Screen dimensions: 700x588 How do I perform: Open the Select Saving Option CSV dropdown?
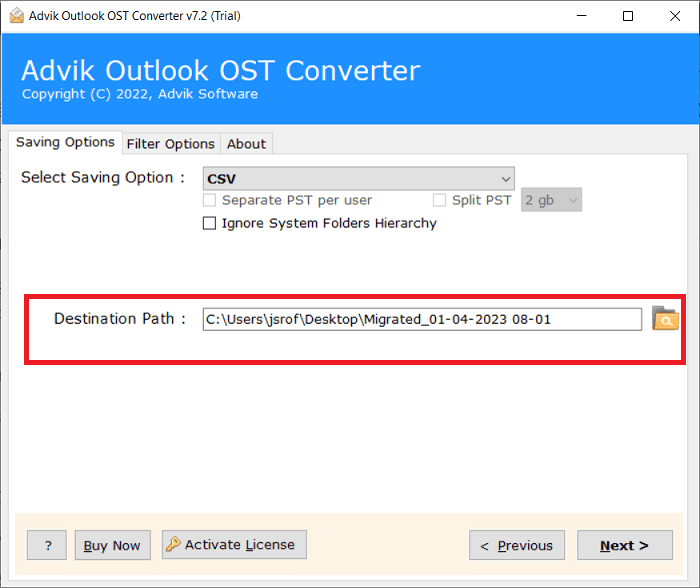pos(358,179)
